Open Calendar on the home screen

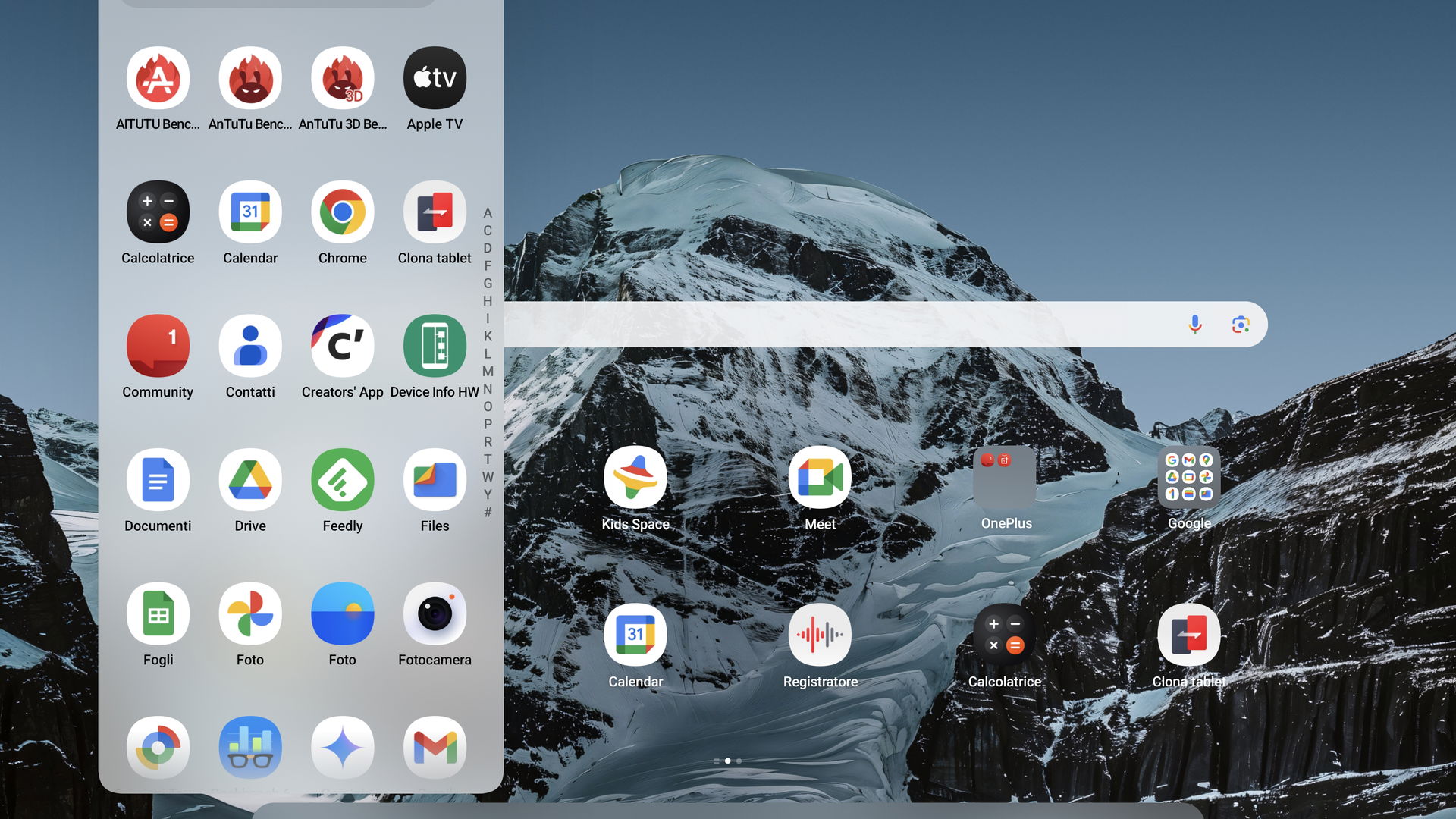point(635,635)
